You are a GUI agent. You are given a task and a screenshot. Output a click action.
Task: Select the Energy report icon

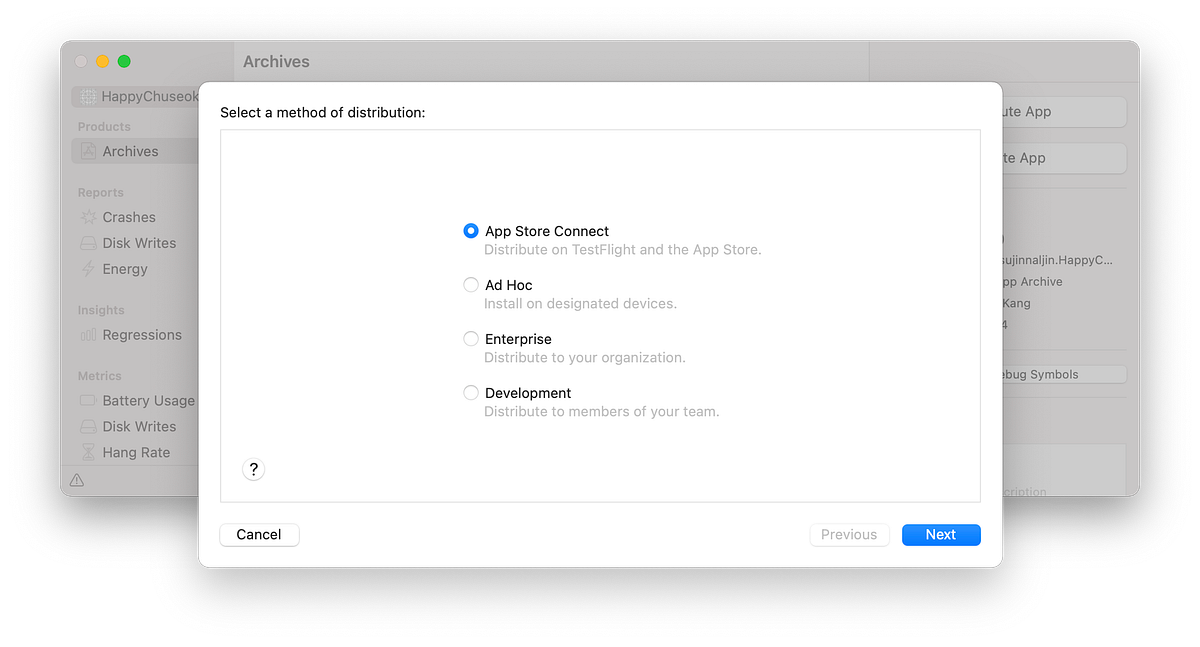[x=89, y=269]
